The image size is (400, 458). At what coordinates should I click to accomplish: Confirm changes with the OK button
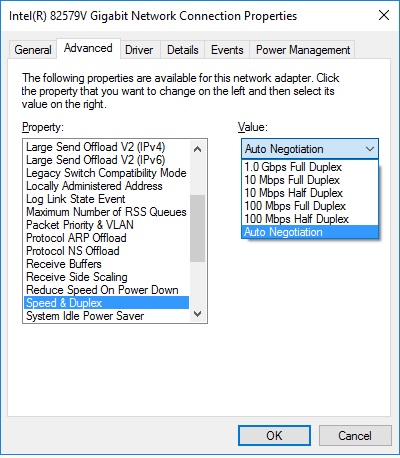pyautogui.click(x=274, y=435)
